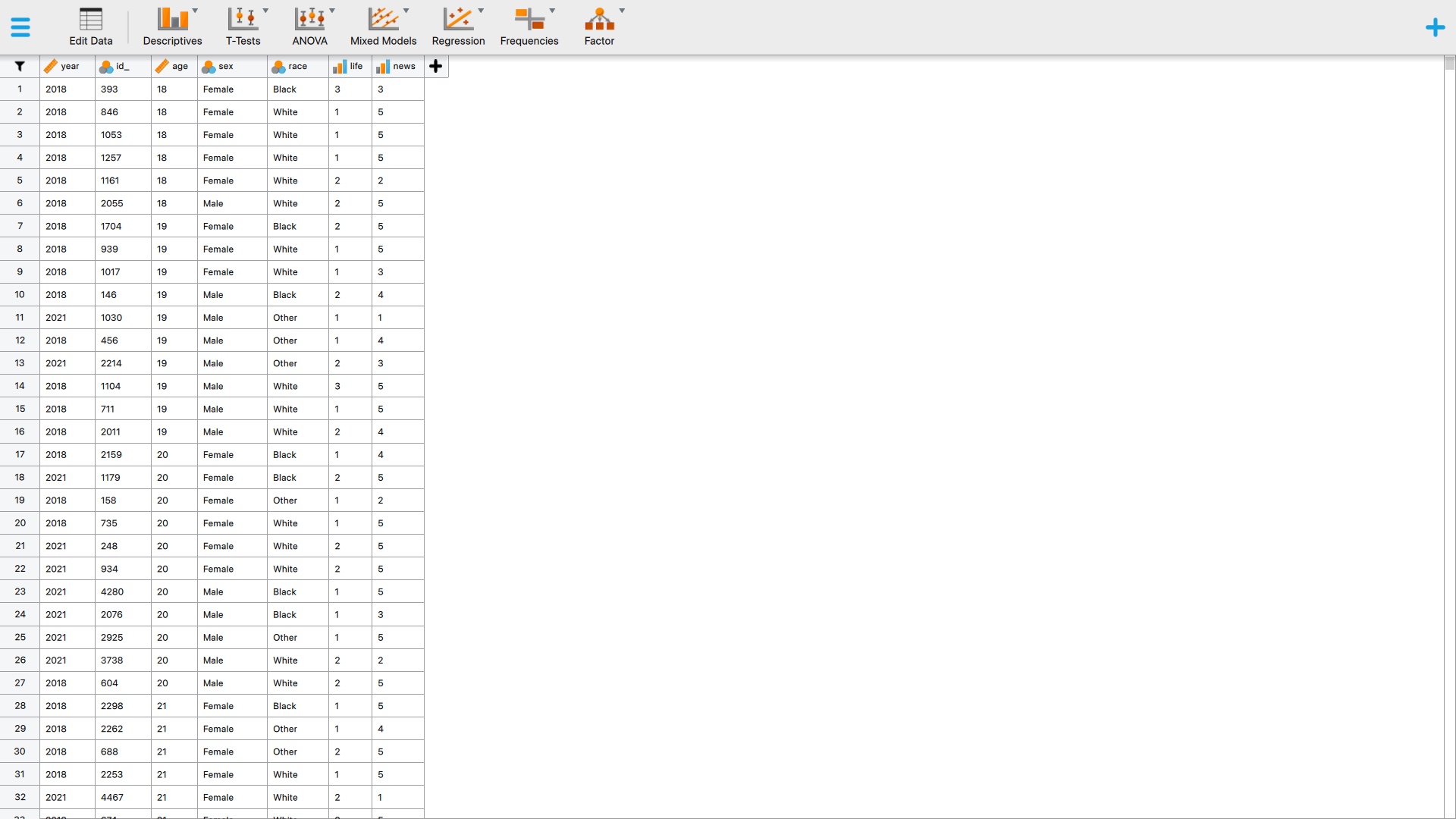Select the year column header

[68, 67]
